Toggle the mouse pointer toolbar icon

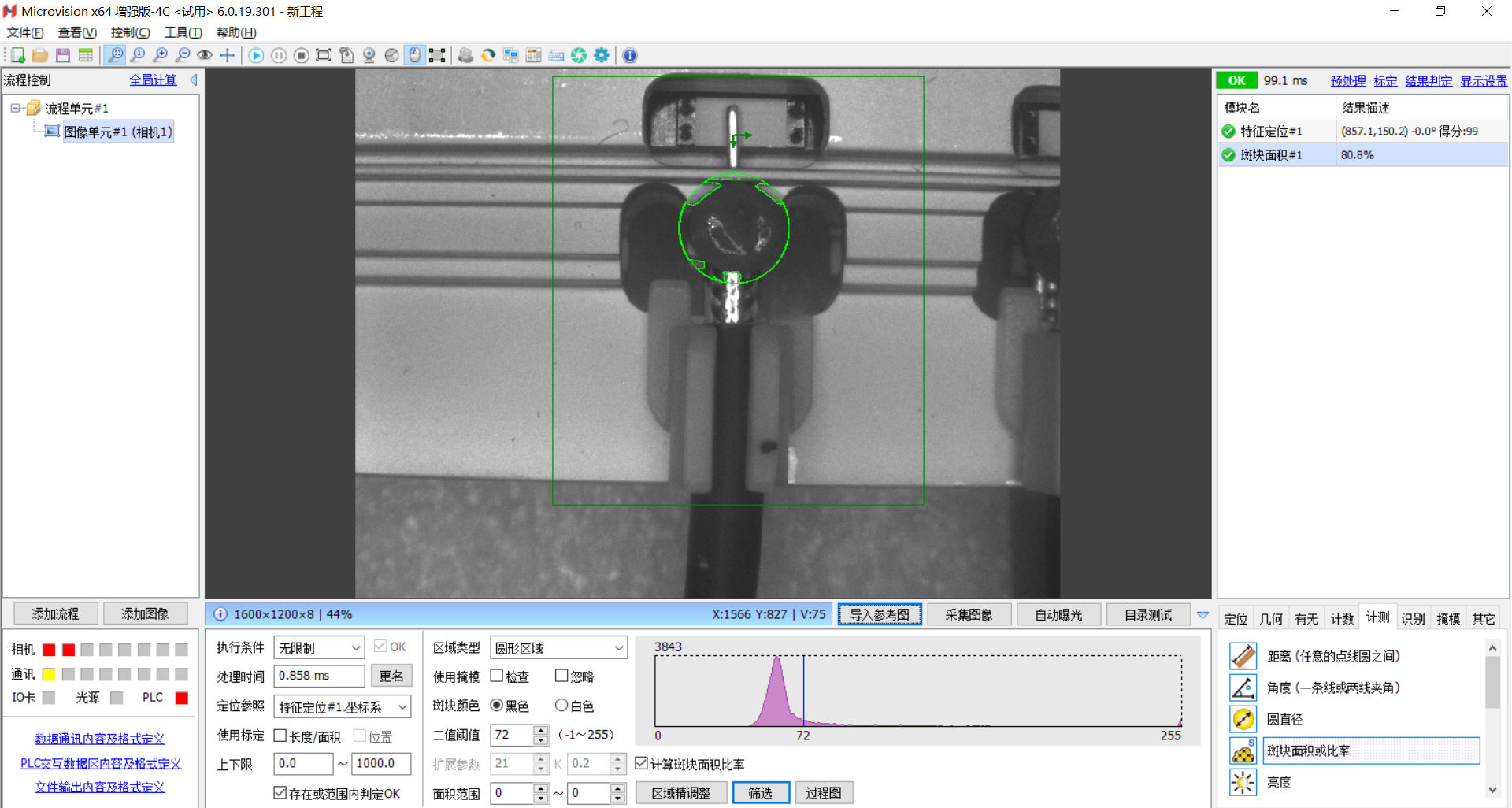[415, 55]
